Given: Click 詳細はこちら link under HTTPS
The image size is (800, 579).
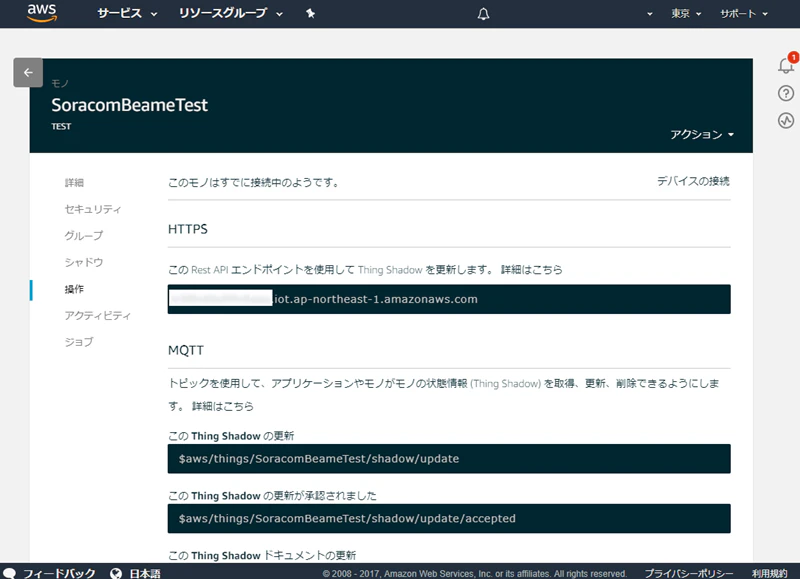Looking at the screenshot, I should pos(531,269).
